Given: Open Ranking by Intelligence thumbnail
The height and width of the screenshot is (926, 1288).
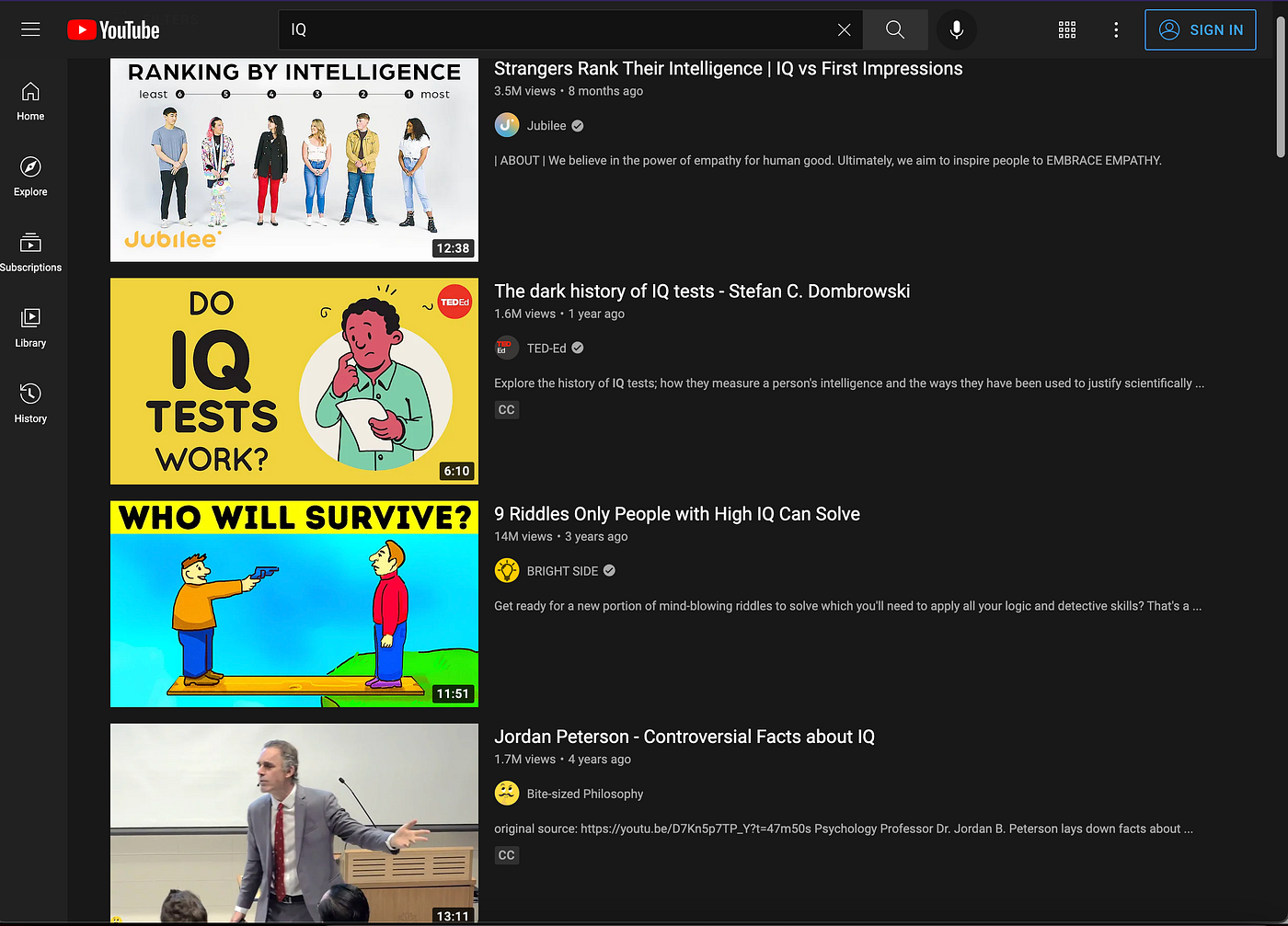Looking at the screenshot, I should (x=294, y=160).
